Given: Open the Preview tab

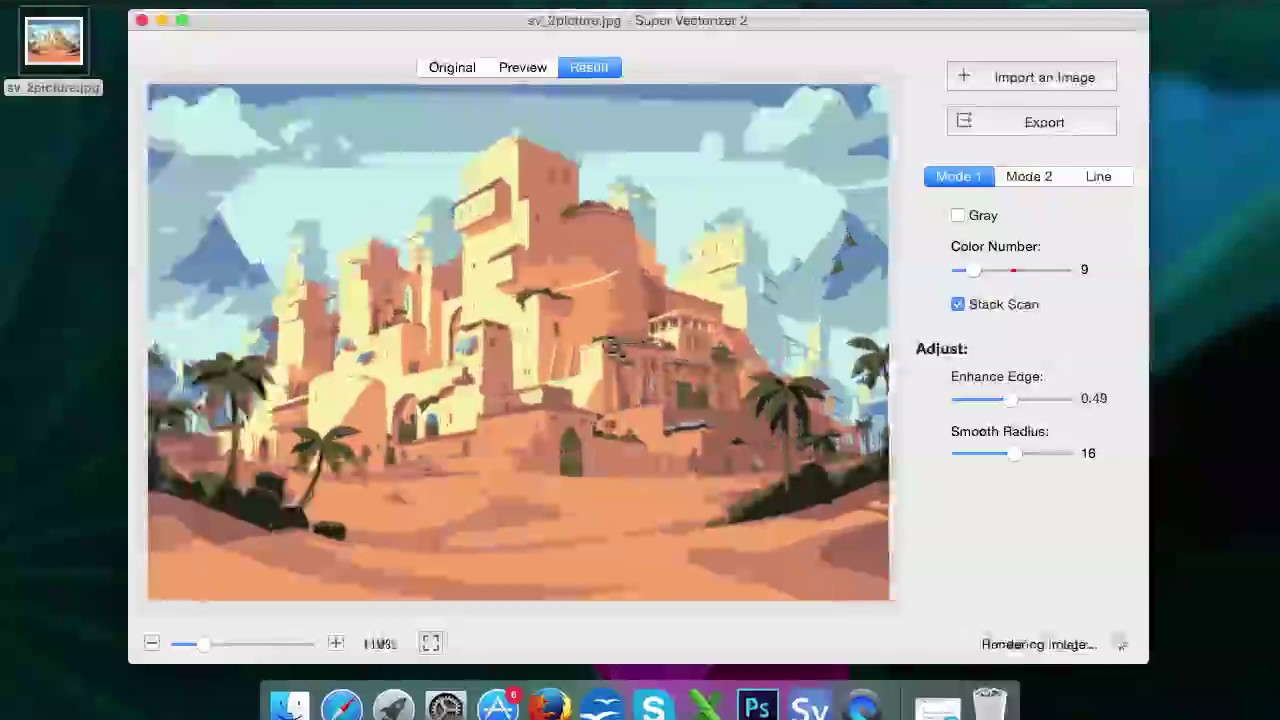Looking at the screenshot, I should [522, 67].
